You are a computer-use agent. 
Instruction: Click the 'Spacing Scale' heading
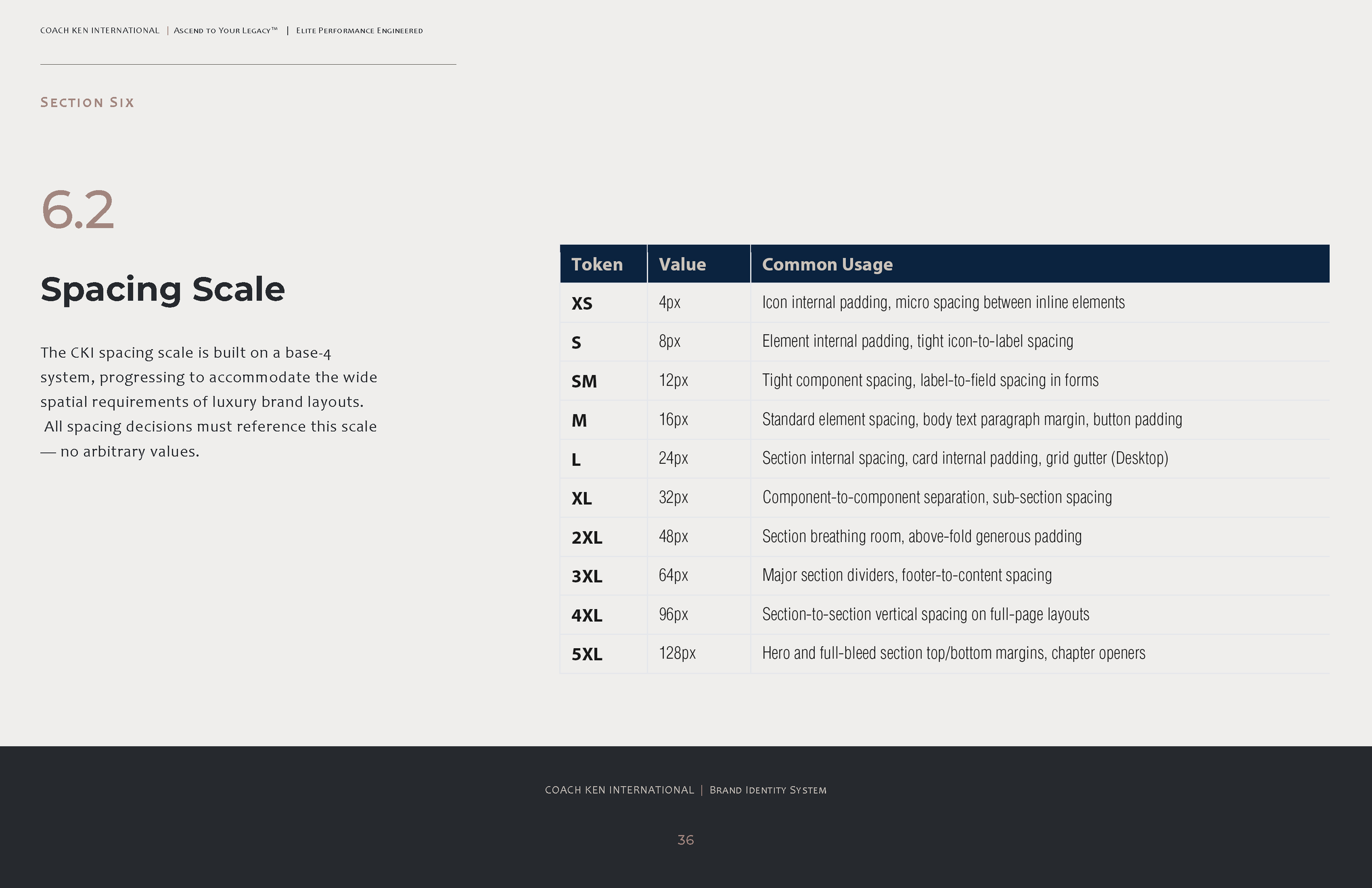tap(162, 289)
